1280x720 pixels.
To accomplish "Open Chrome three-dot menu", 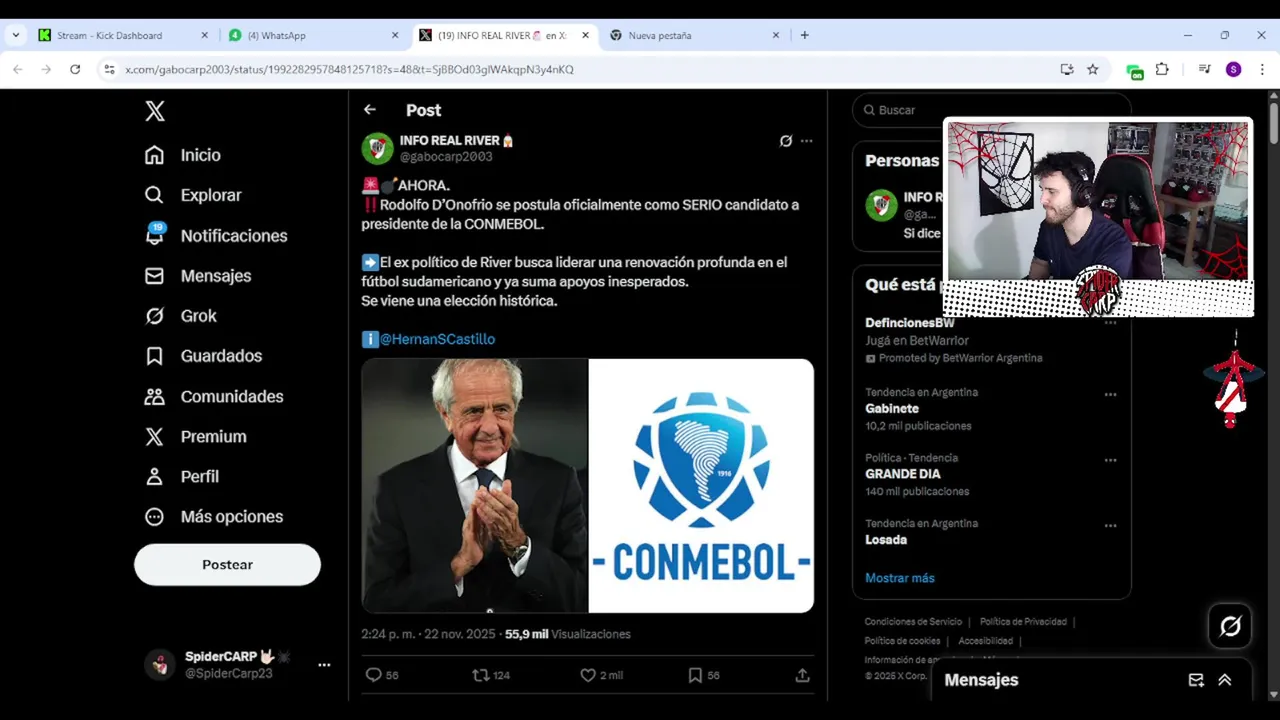I will [1262, 69].
